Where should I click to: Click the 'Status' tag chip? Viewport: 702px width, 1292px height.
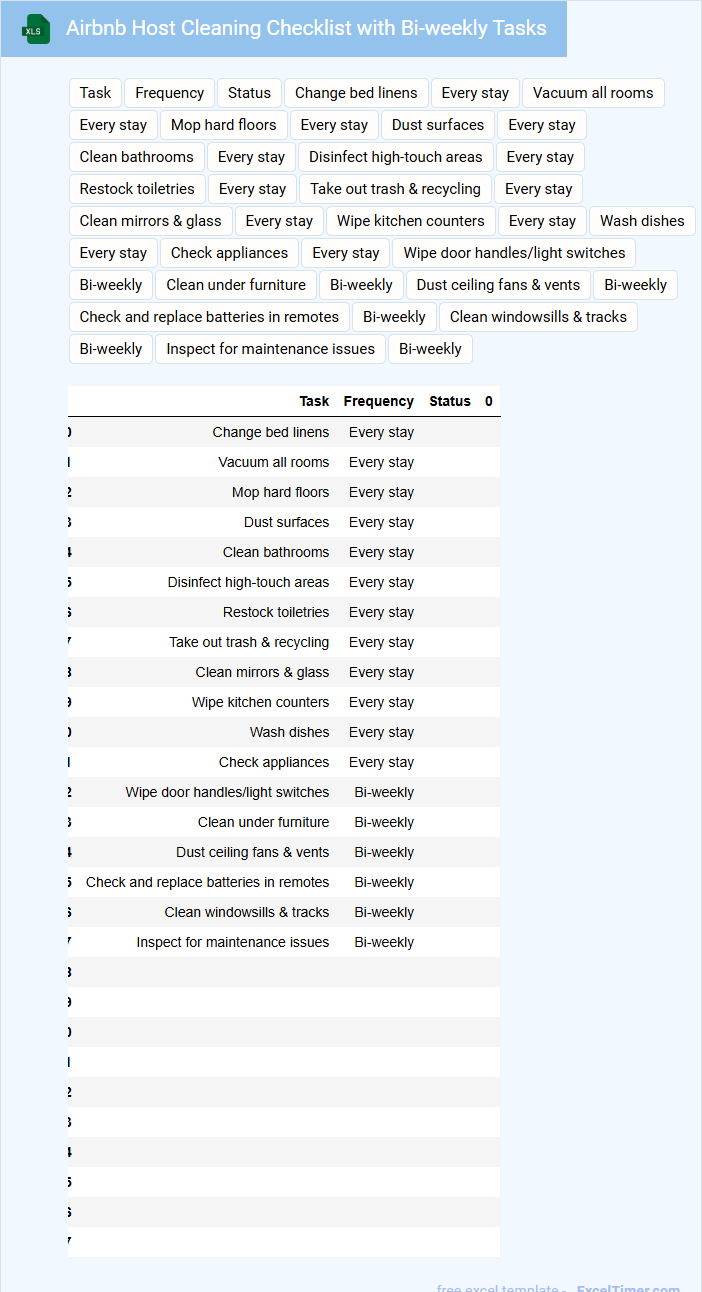[249, 93]
